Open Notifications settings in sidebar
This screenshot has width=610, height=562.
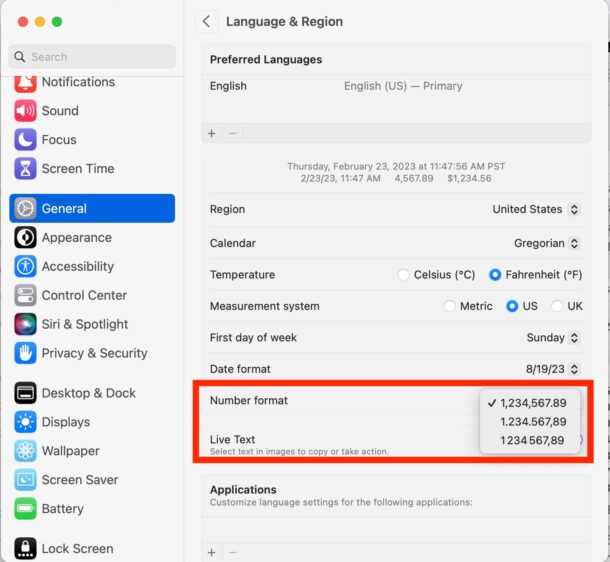click(78, 82)
